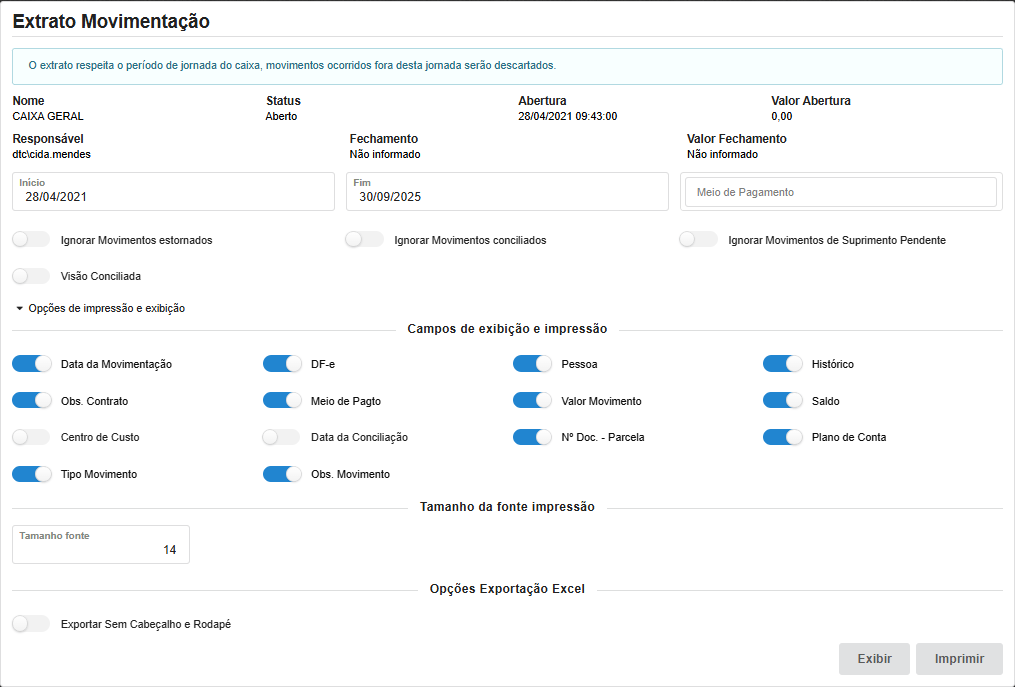Edit the Tamanho fonte input

point(100,550)
